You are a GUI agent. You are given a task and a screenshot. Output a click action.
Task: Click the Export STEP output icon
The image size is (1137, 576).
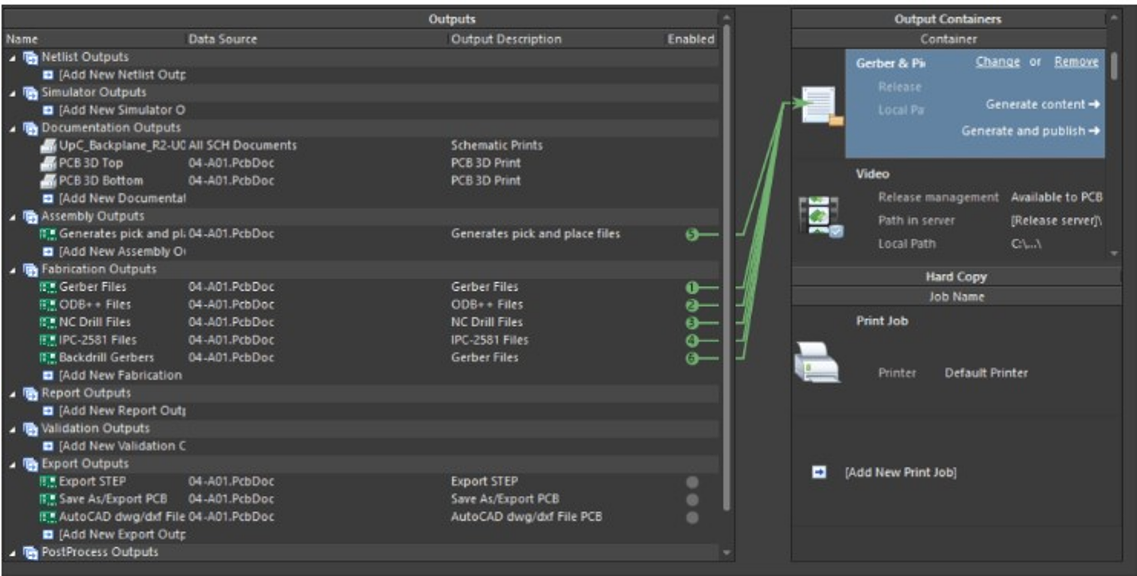click(x=48, y=481)
